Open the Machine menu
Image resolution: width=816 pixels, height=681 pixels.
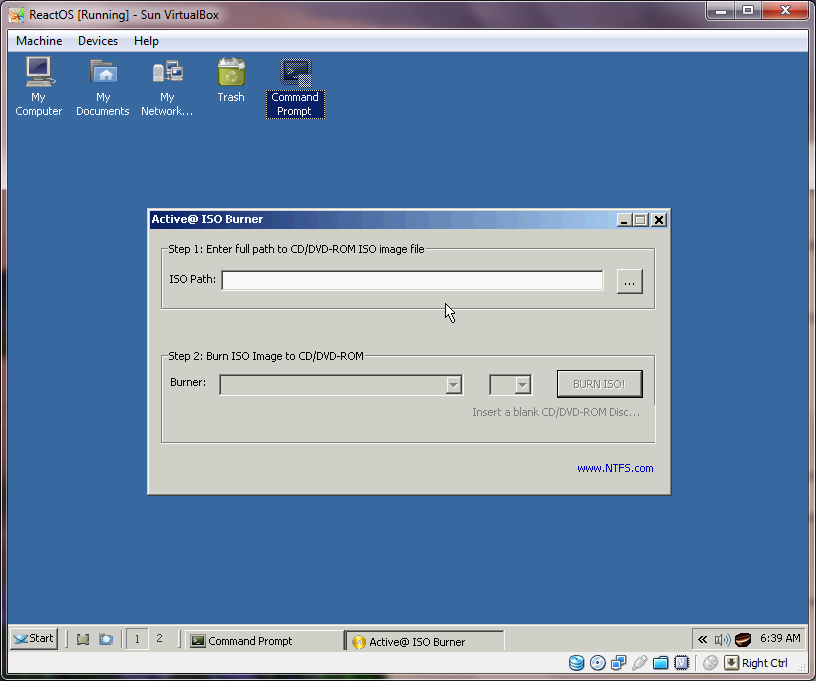click(39, 41)
